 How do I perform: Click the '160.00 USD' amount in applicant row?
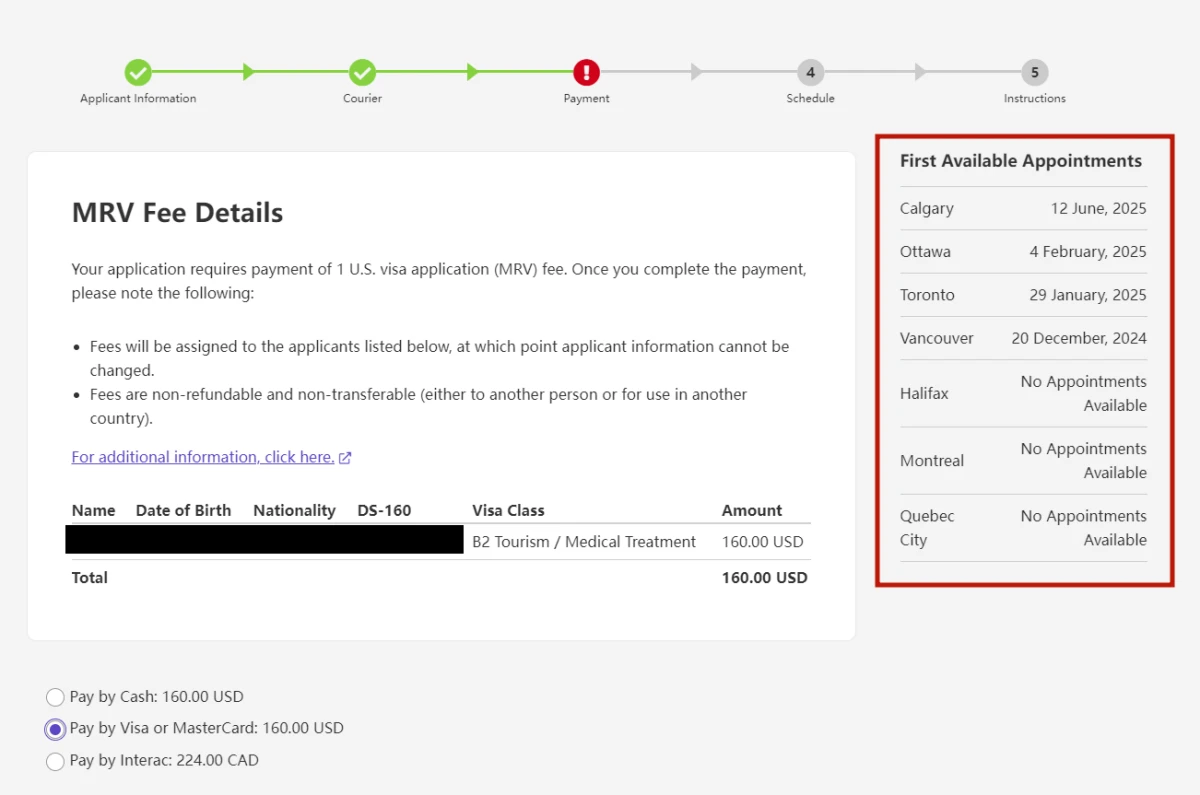point(762,542)
